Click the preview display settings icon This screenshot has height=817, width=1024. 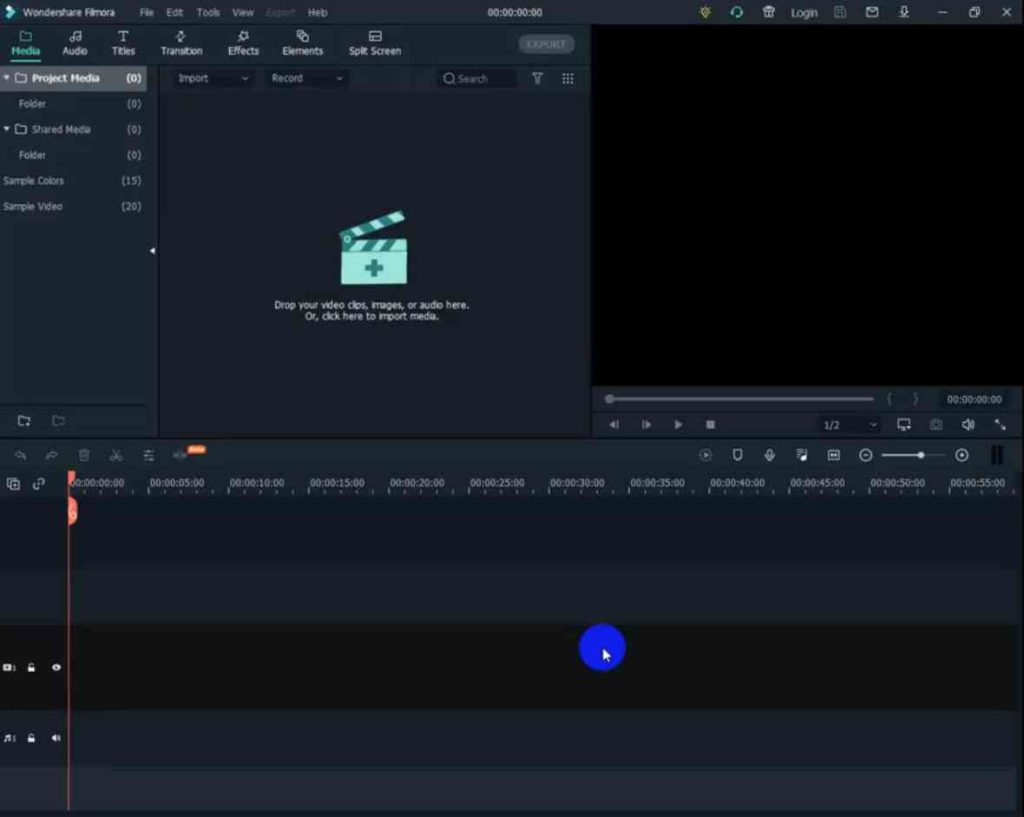pos(904,425)
